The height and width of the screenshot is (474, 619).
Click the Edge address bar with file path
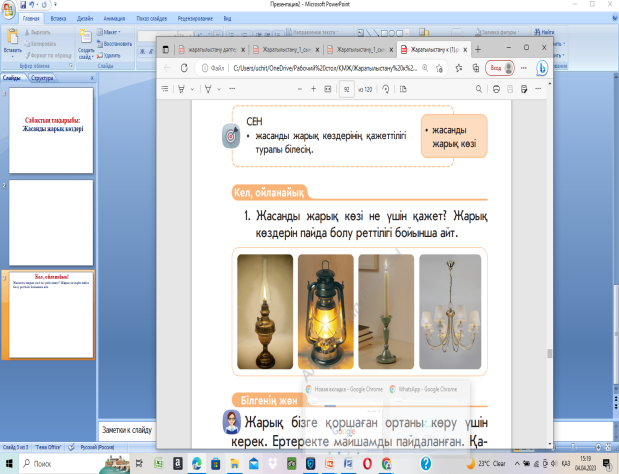coord(325,68)
